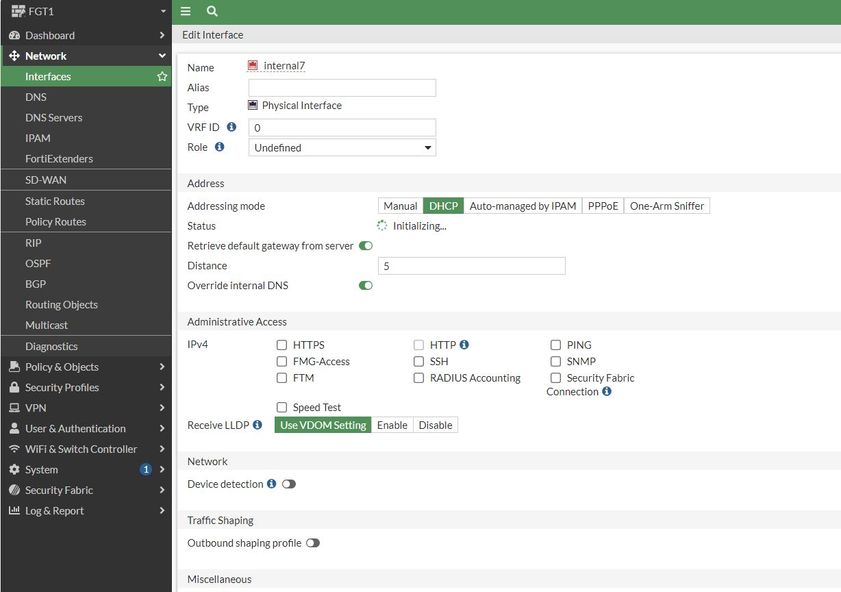
Task: Open the DNS Servers menu item
Action: [x=86, y=117]
